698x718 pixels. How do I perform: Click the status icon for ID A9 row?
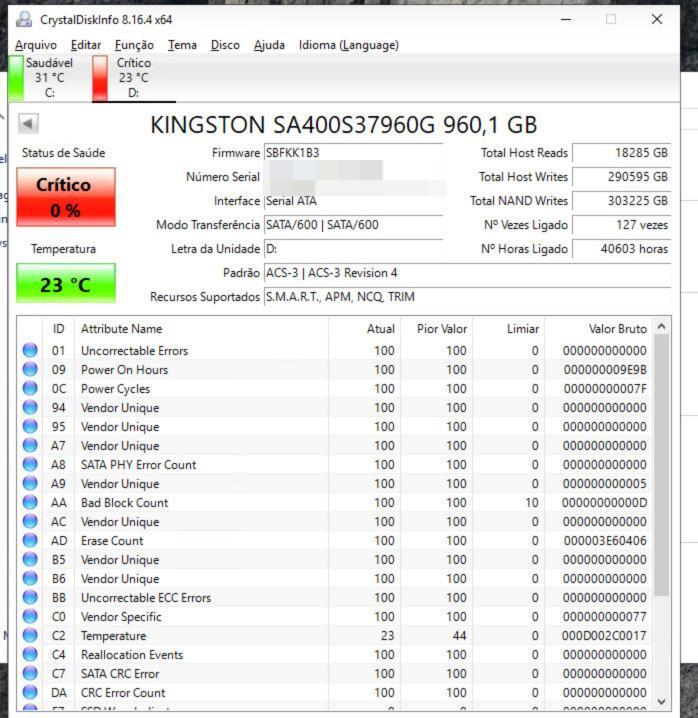pos(30,483)
